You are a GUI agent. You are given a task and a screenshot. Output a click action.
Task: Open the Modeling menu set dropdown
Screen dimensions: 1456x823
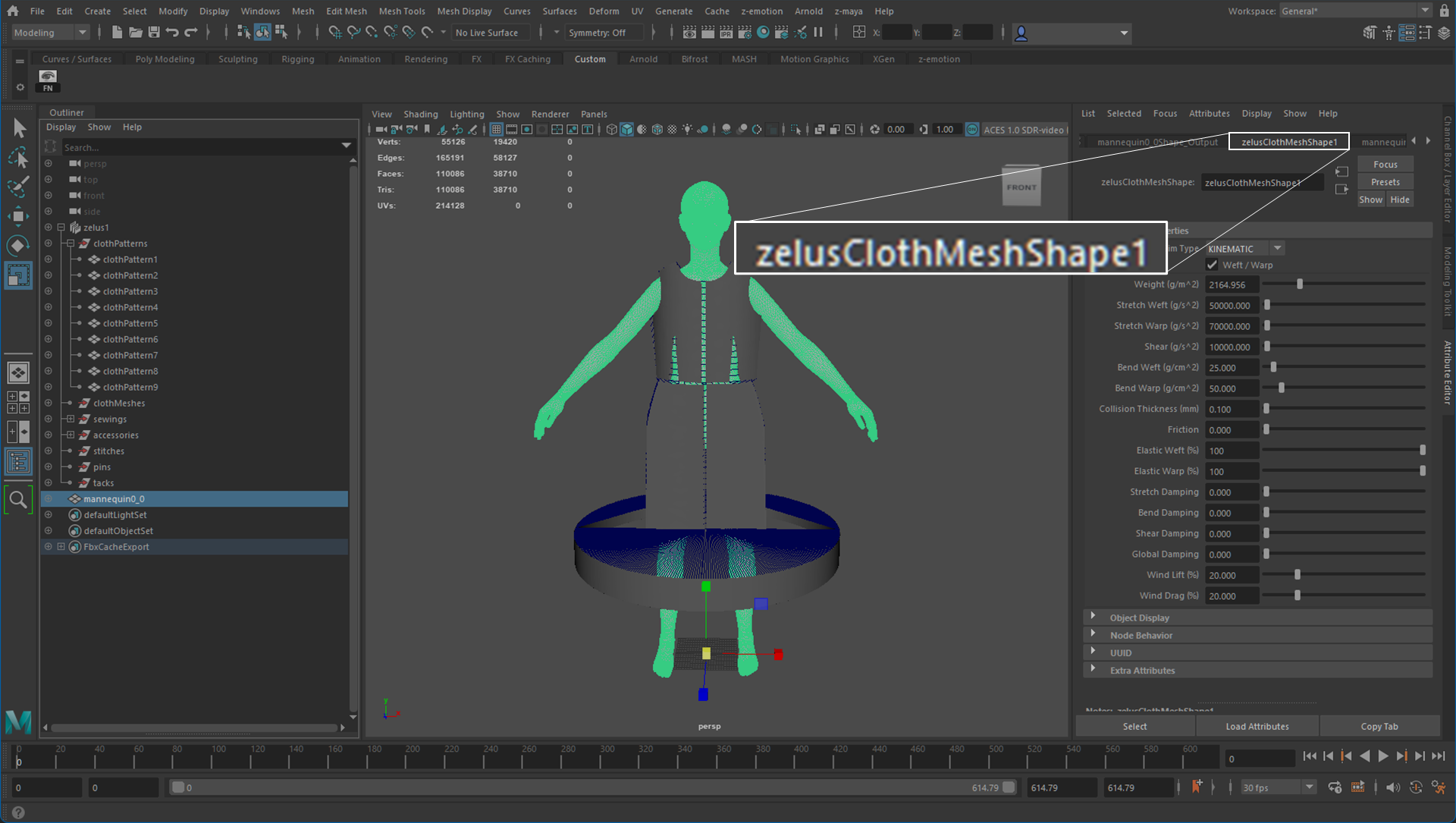pyautogui.click(x=51, y=33)
